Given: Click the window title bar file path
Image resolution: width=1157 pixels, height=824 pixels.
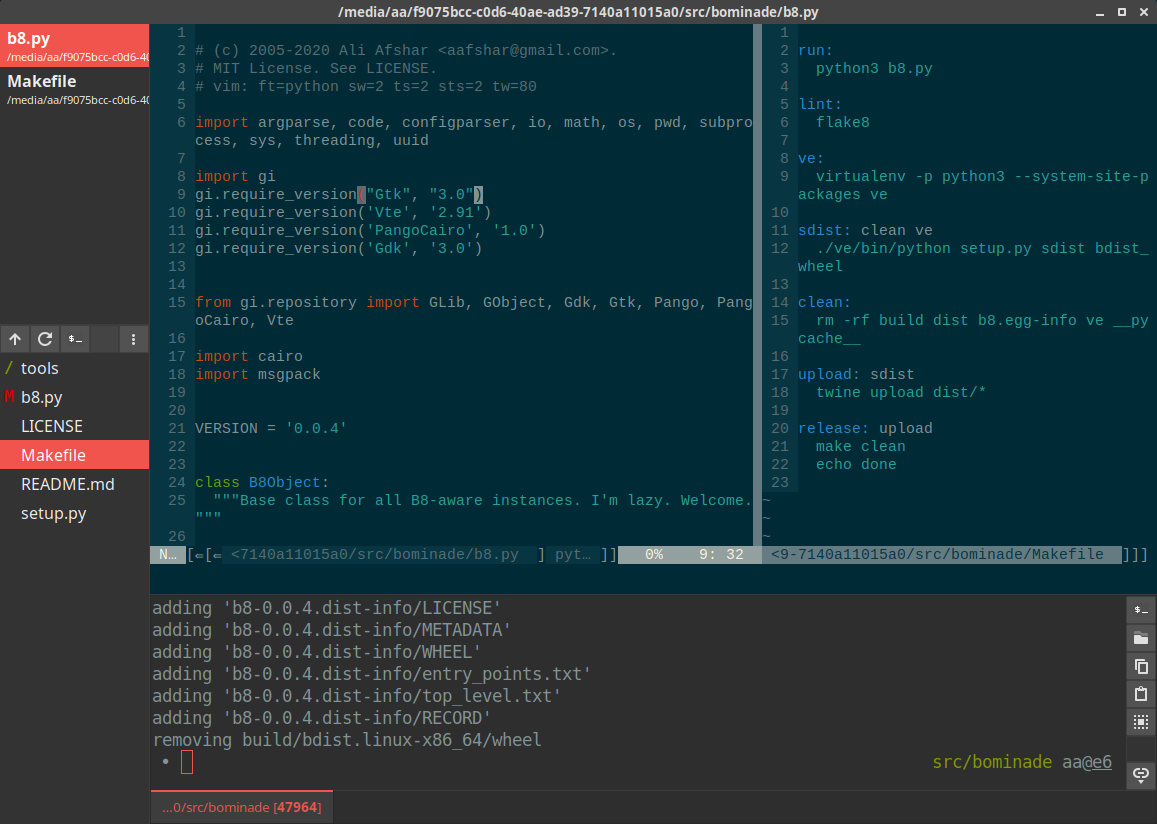Looking at the screenshot, I should [x=578, y=12].
